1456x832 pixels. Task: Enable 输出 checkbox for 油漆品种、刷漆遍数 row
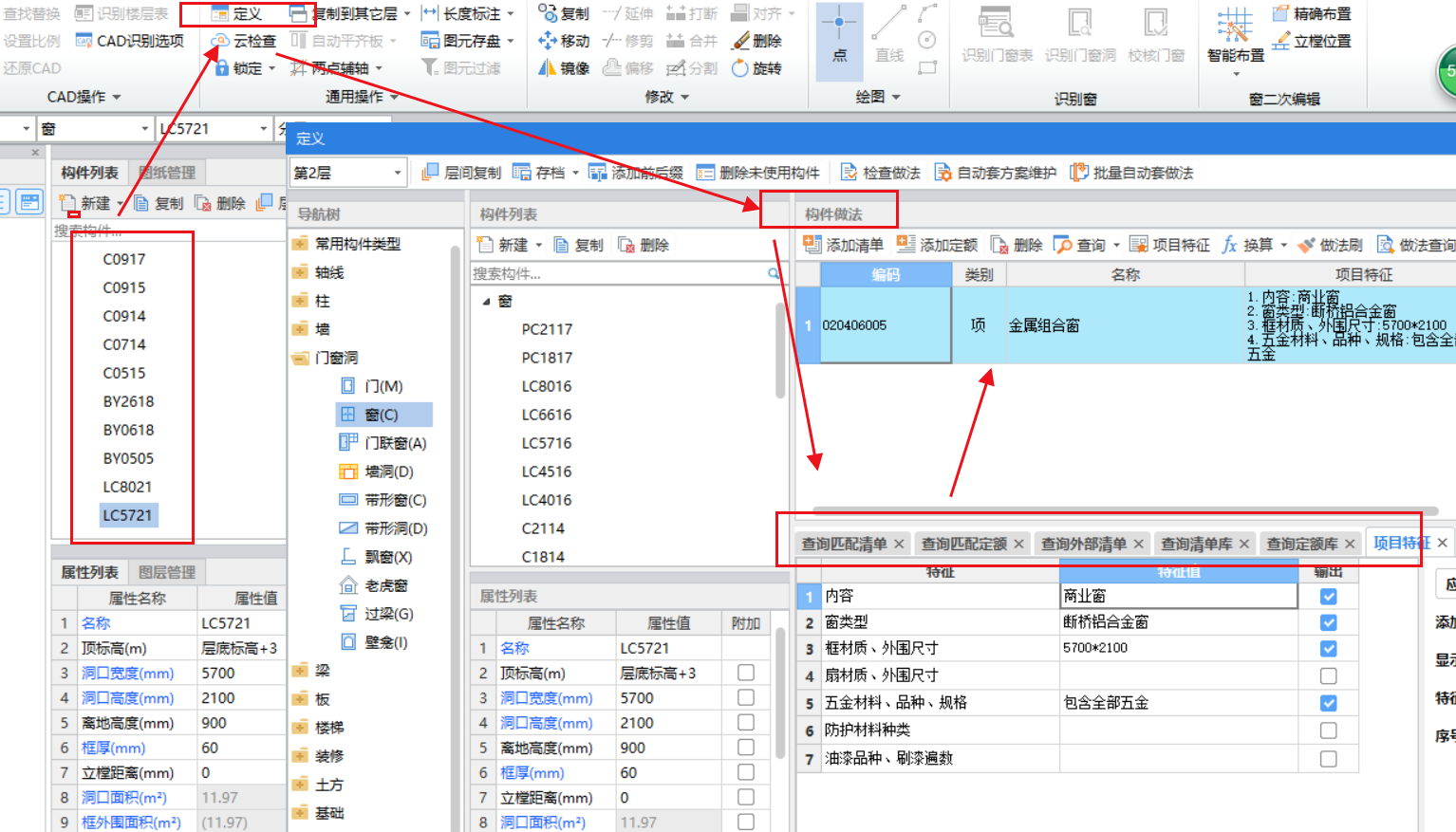point(1329,758)
